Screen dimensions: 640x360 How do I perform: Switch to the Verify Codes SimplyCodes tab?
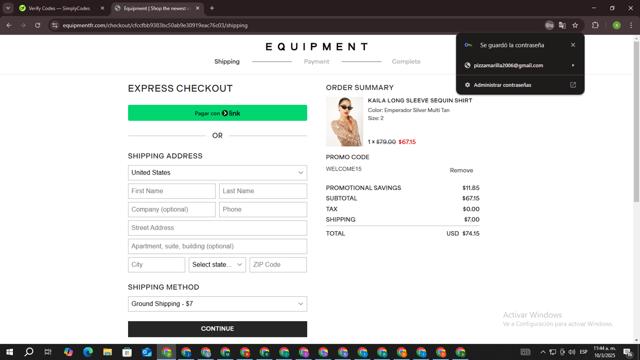[59, 8]
